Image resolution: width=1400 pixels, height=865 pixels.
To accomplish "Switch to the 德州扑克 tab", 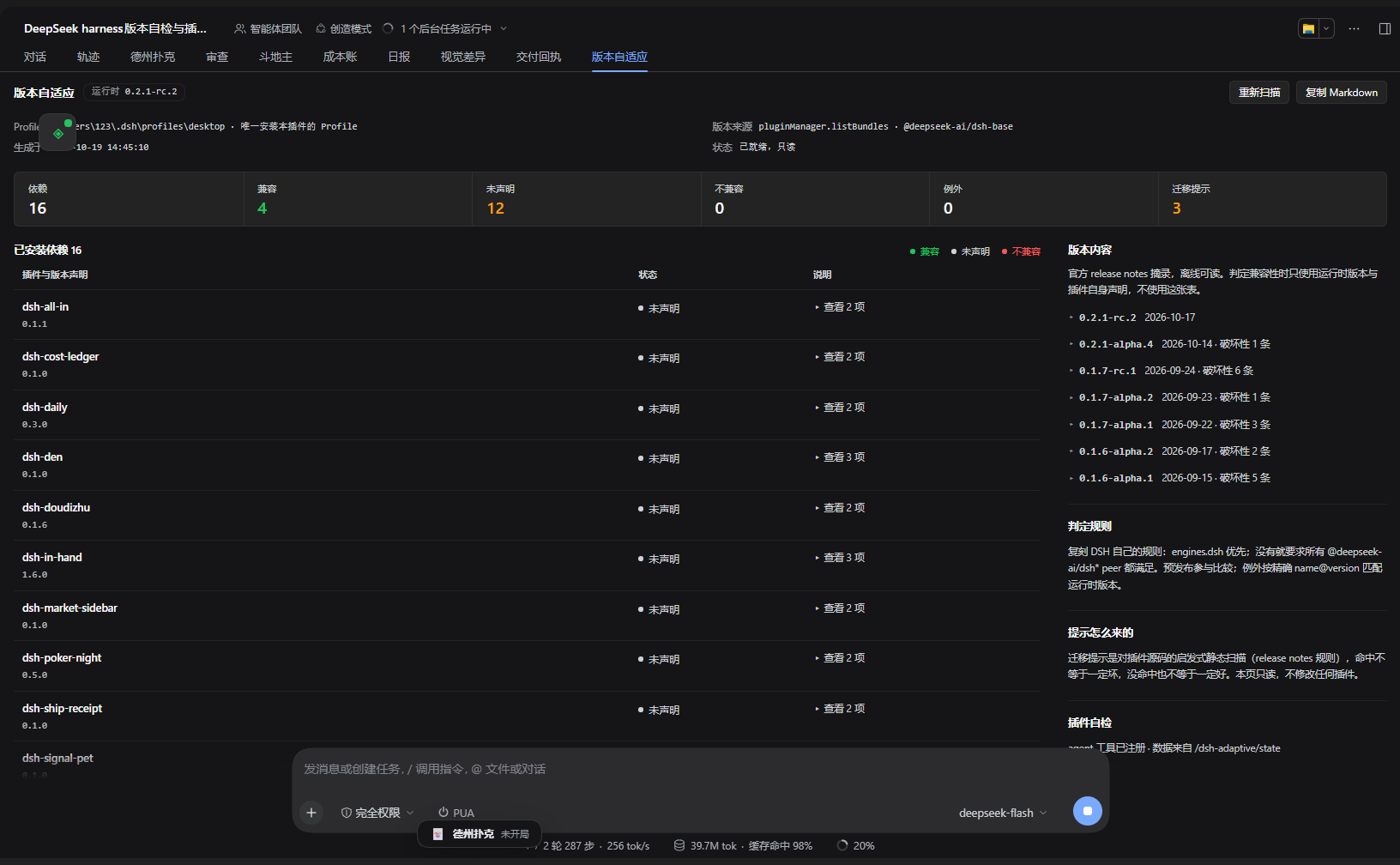I will pos(153,57).
